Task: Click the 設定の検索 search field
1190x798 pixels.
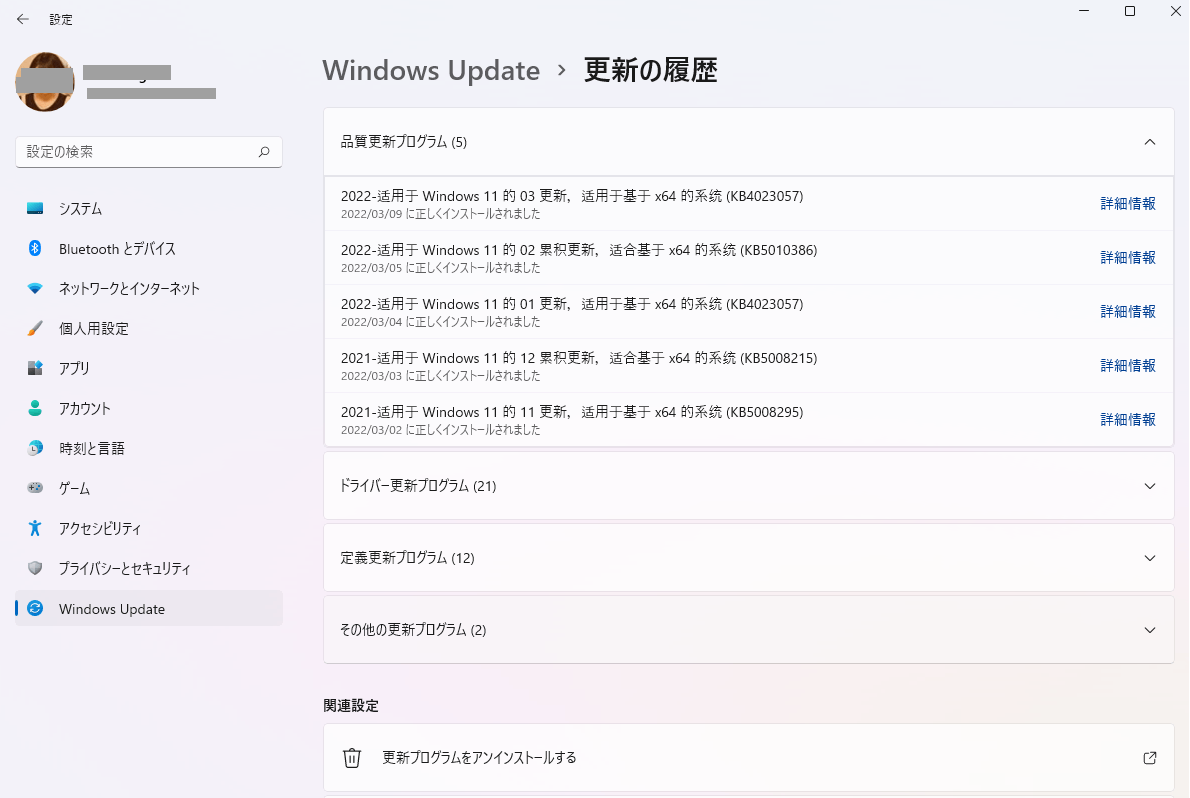Action: 149,152
